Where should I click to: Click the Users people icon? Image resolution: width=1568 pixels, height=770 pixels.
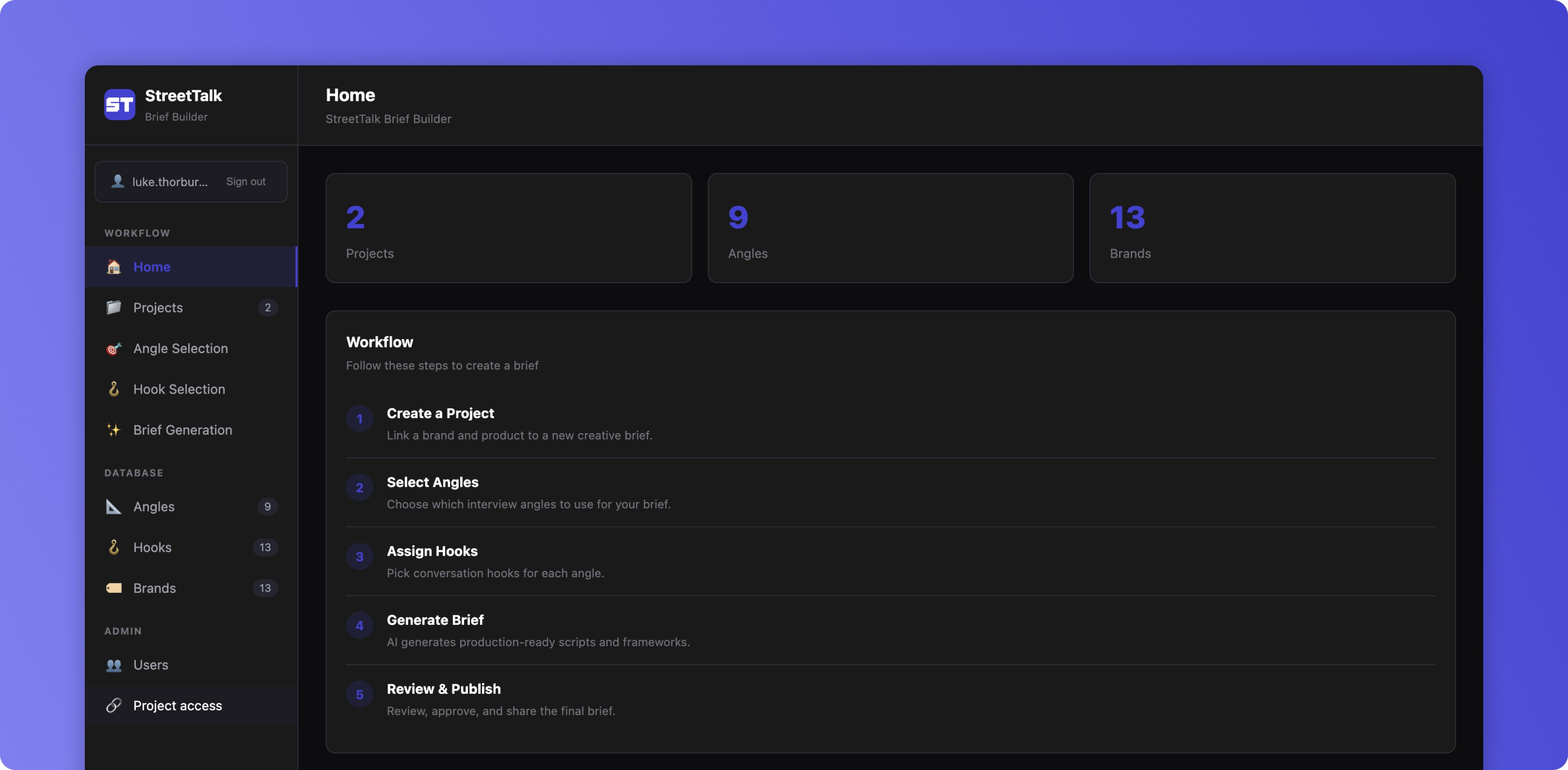tap(114, 665)
